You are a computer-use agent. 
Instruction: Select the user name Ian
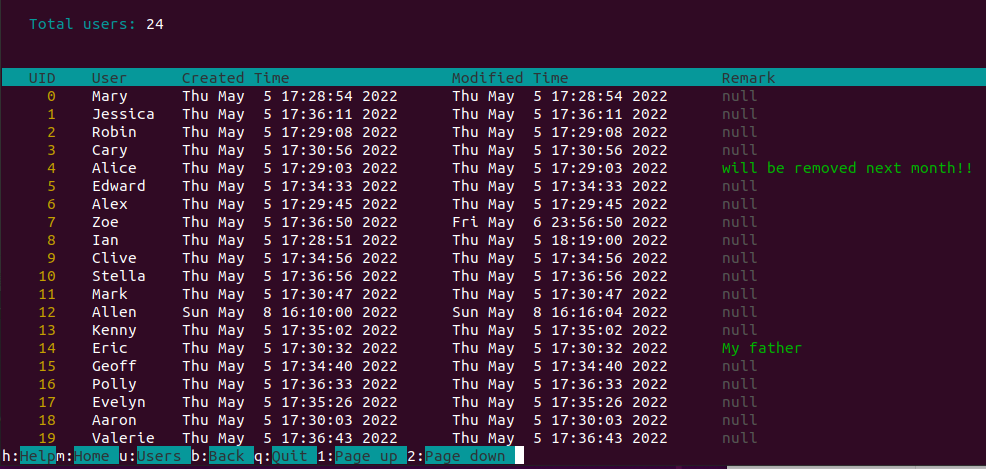(x=105, y=240)
